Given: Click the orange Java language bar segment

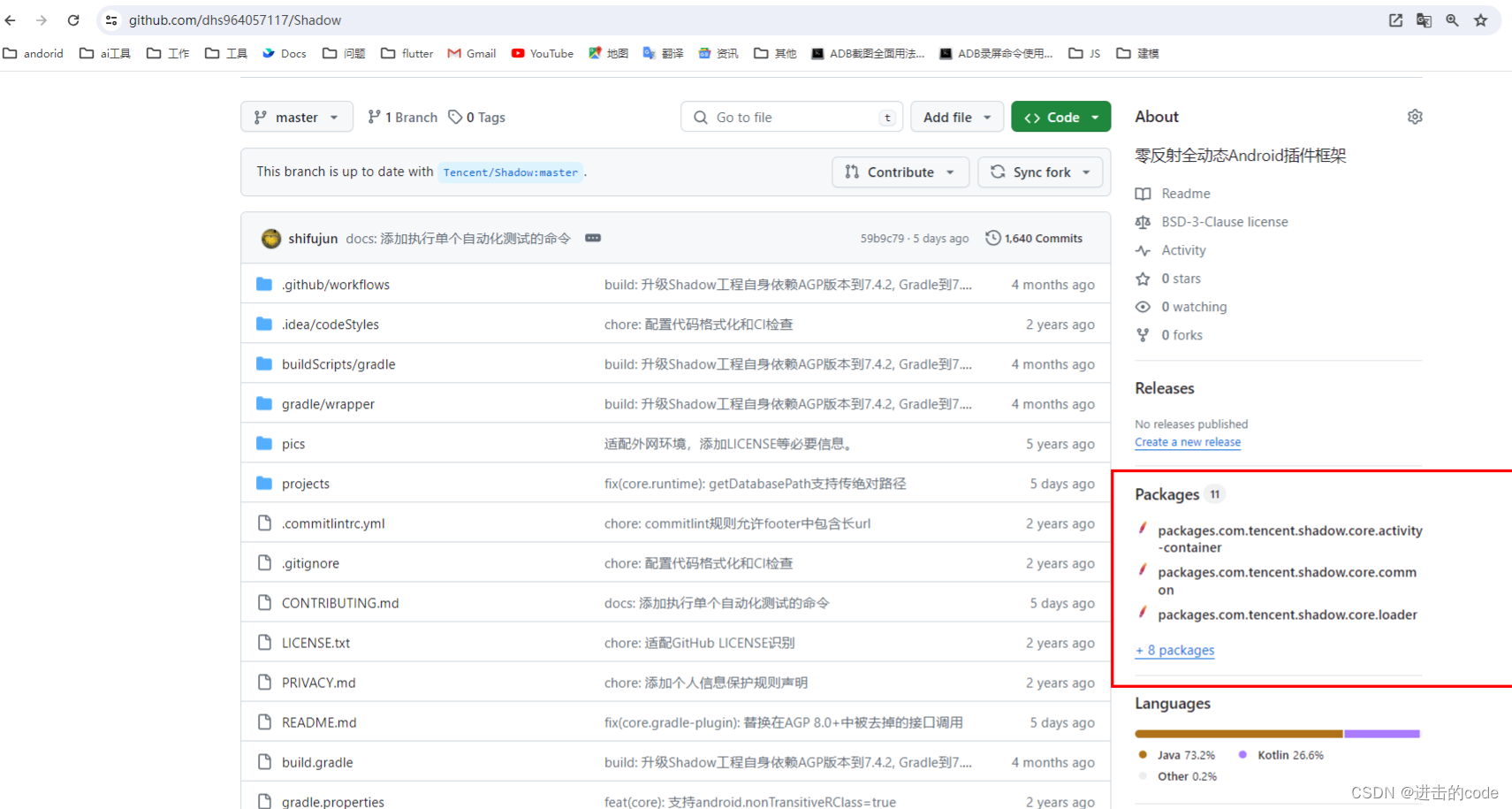Looking at the screenshot, I should pos(1239,734).
